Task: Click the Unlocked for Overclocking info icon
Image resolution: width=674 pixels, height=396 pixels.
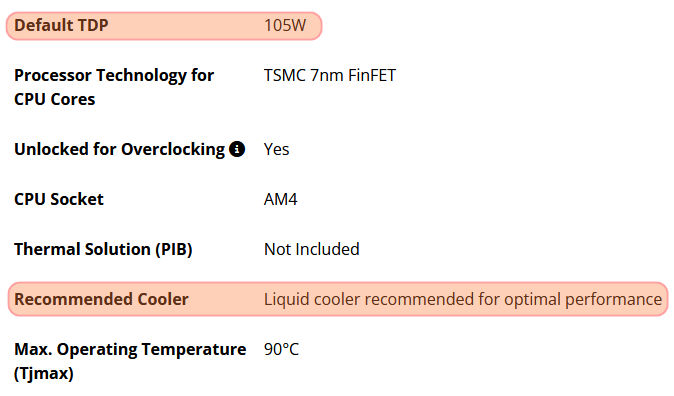Action: (x=237, y=149)
